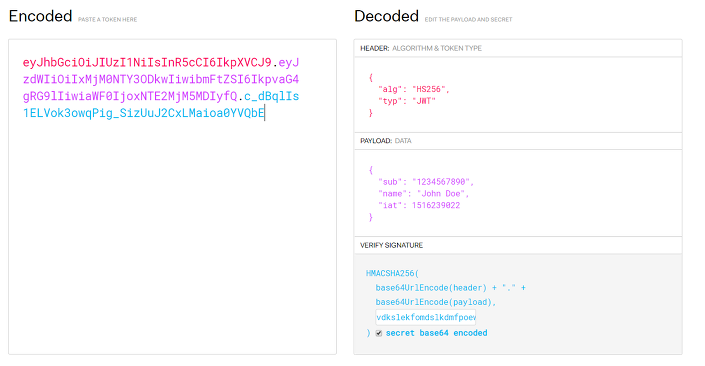Screen dimensions: 705x366
Task: Click the HEADER: ALGORITHM & TOKEN TYPE label
Action: 421,48
